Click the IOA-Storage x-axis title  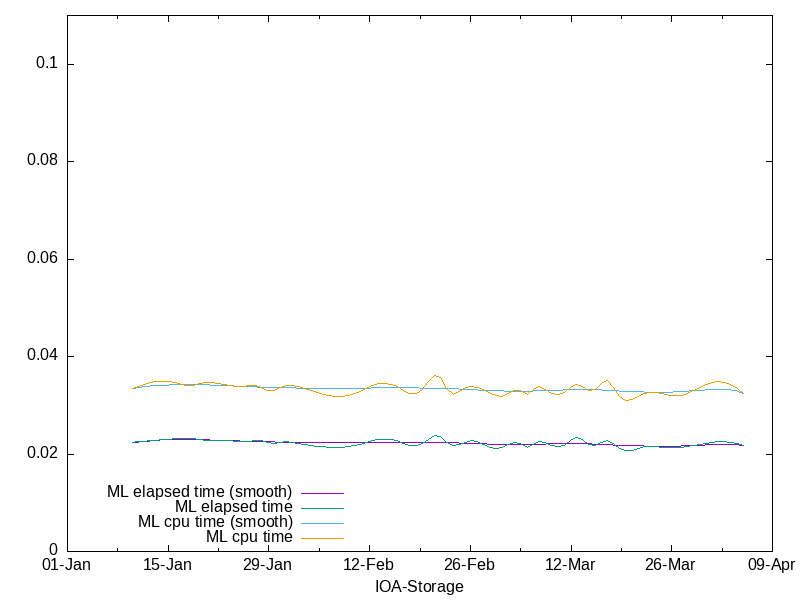tap(419, 587)
